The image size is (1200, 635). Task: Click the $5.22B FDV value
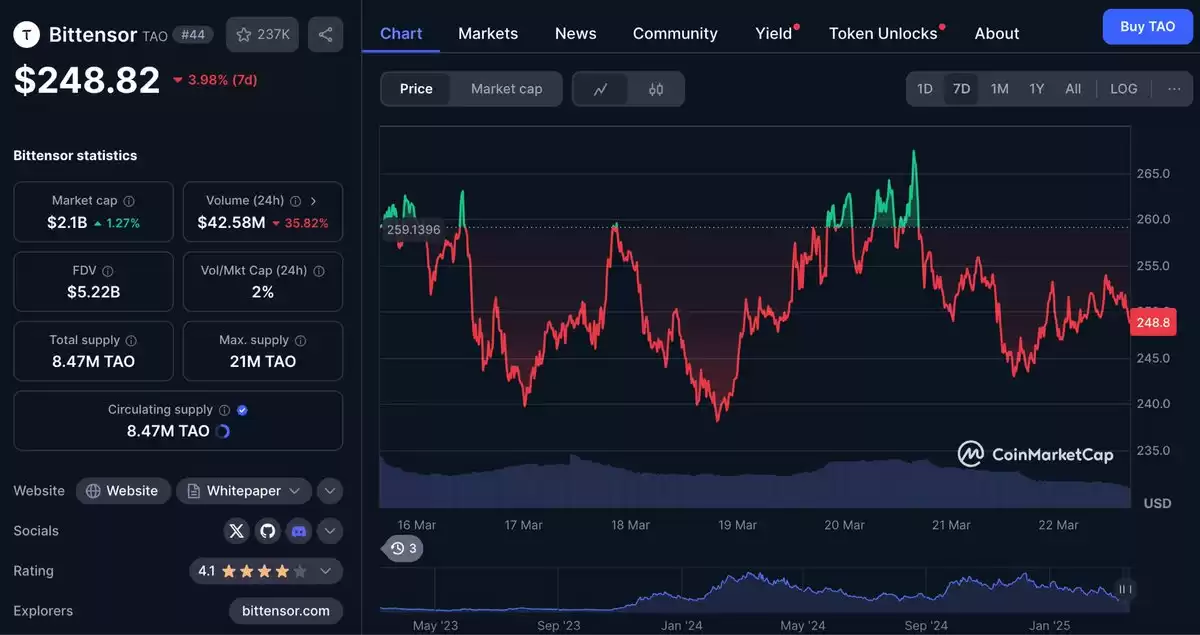(92, 292)
